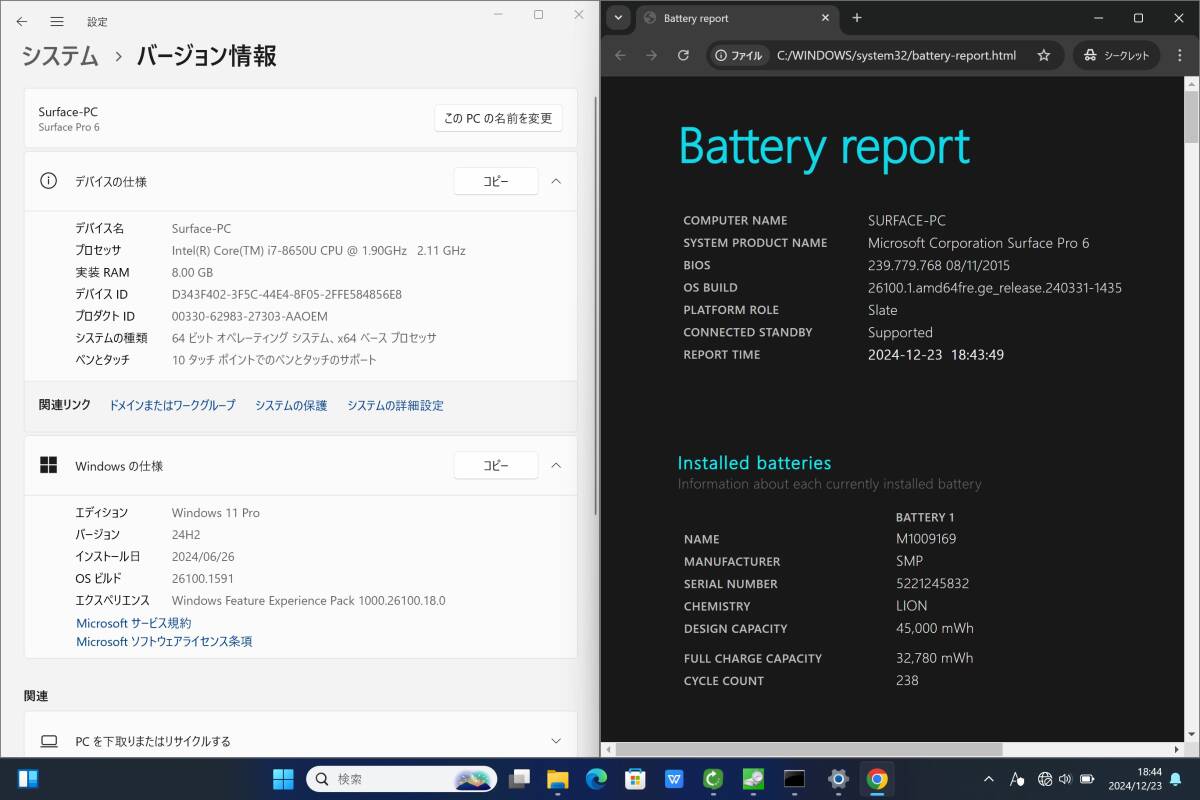Open network, volume, battery quick settings
Viewport: 1200px width, 800px height.
coord(1066,778)
